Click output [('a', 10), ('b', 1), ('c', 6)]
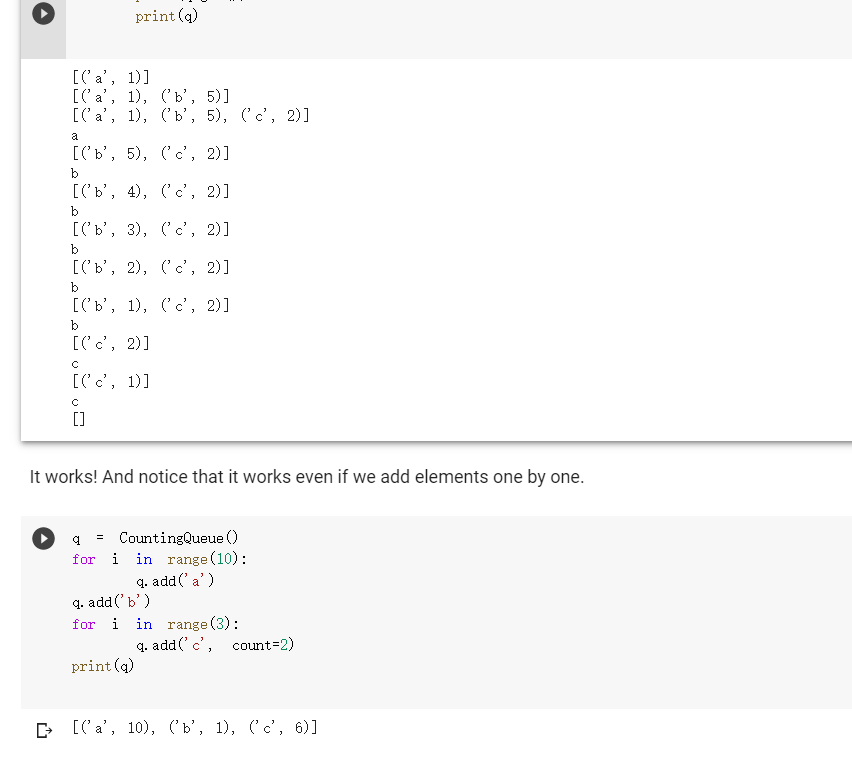The height and width of the screenshot is (765, 852). (195, 728)
